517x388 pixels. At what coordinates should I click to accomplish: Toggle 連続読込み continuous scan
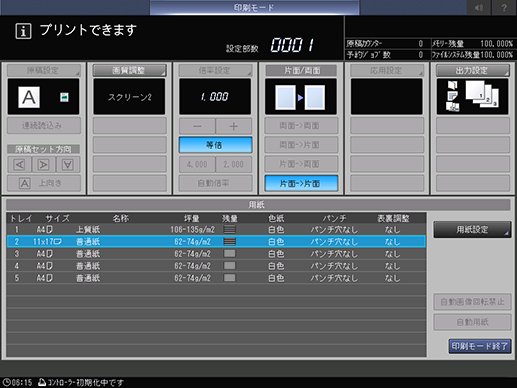[44, 126]
